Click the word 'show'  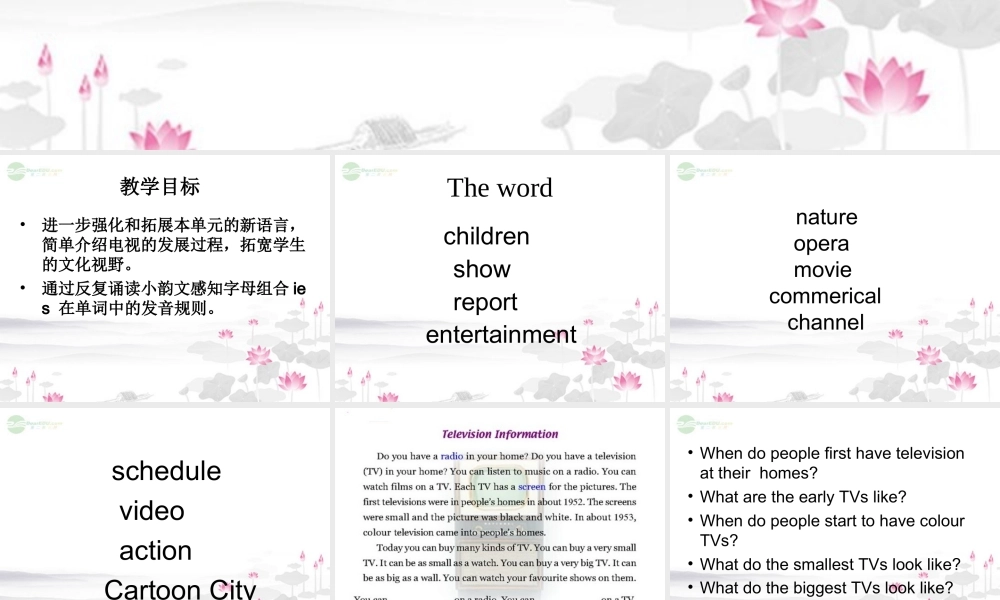coord(482,269)
